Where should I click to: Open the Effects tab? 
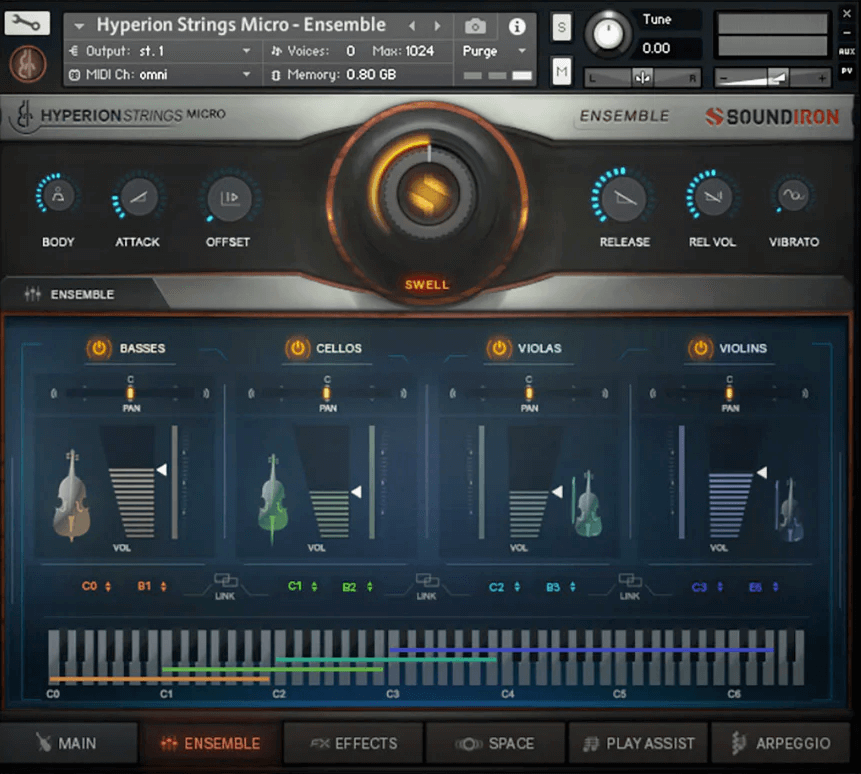354,743
